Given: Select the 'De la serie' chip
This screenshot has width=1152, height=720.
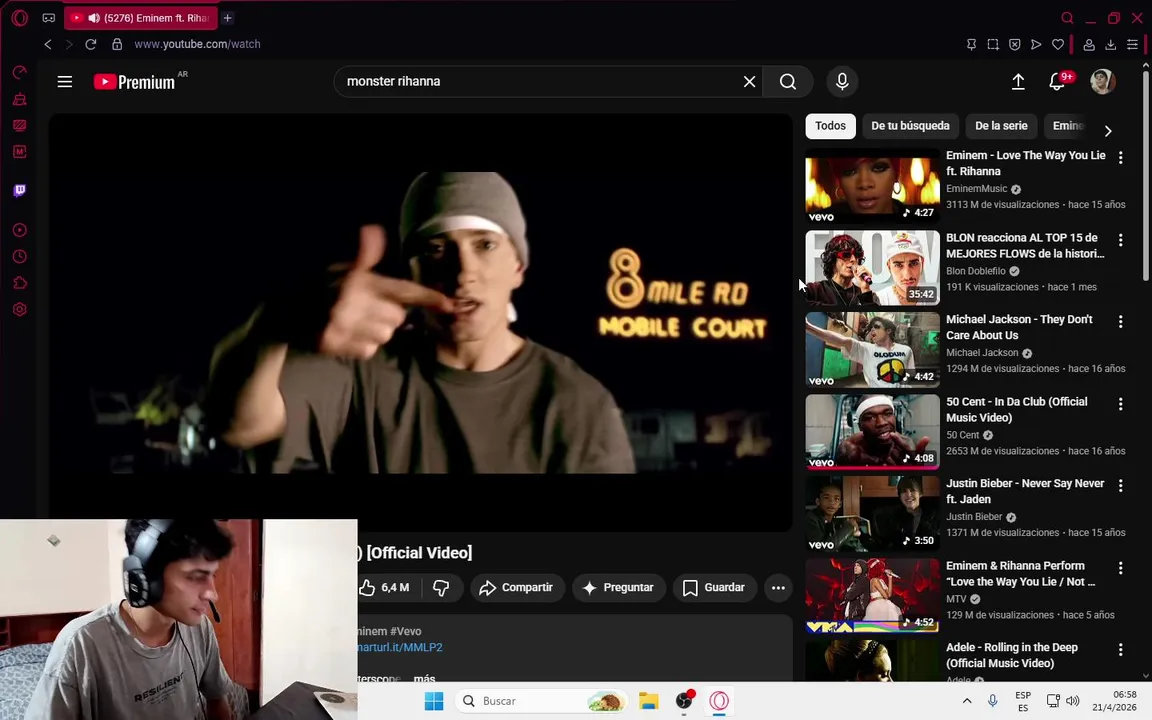Looking at the screenshot, I should [x=1001, y=126].
